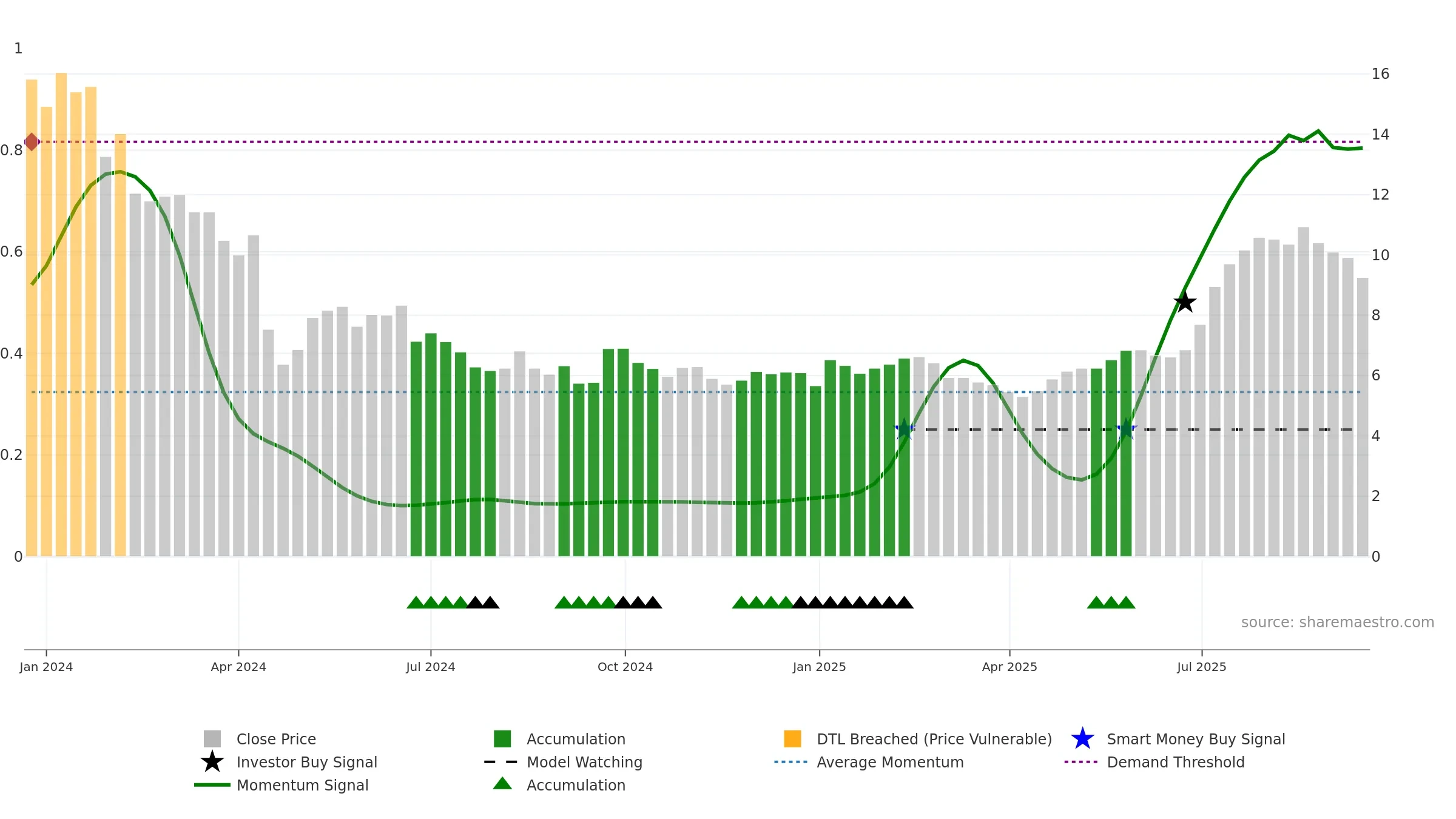Screen dimensions: 1456x819
Task: Click the black star icon in legend
Action: point(212,762)
